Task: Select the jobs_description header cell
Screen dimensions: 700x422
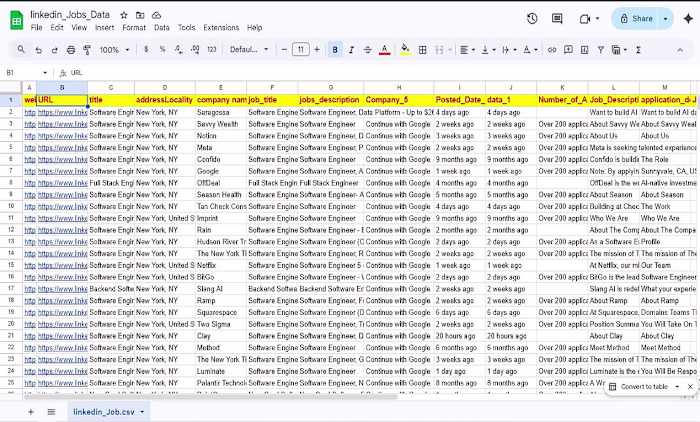Action: click(x=331, y=100)
